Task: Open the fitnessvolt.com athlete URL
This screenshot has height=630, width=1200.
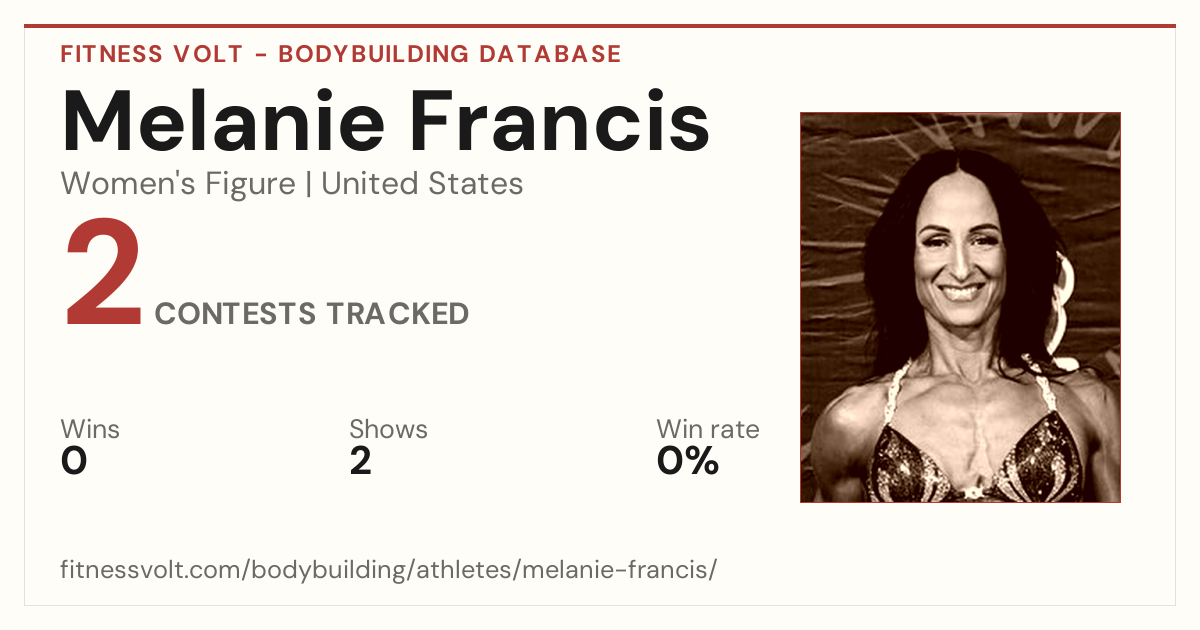Action: (x=389, y=570)
